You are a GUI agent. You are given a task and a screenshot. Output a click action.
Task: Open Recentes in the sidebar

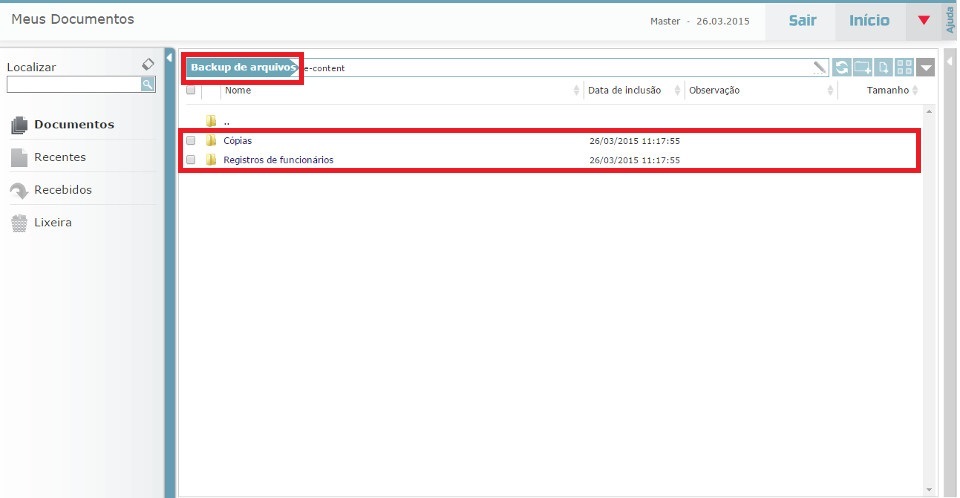59,157
